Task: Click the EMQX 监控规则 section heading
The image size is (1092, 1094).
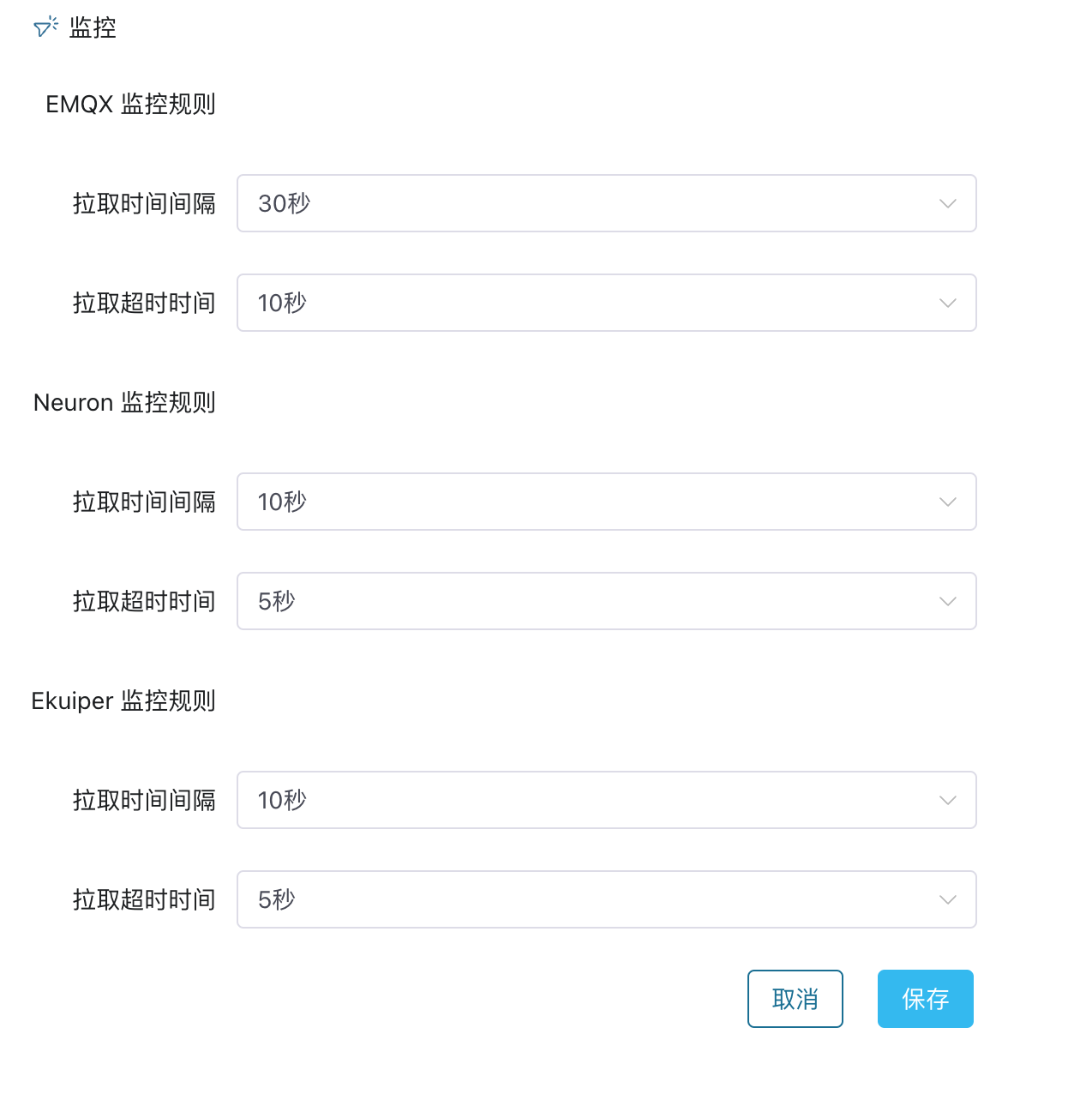Action: (x=130, y=105)
